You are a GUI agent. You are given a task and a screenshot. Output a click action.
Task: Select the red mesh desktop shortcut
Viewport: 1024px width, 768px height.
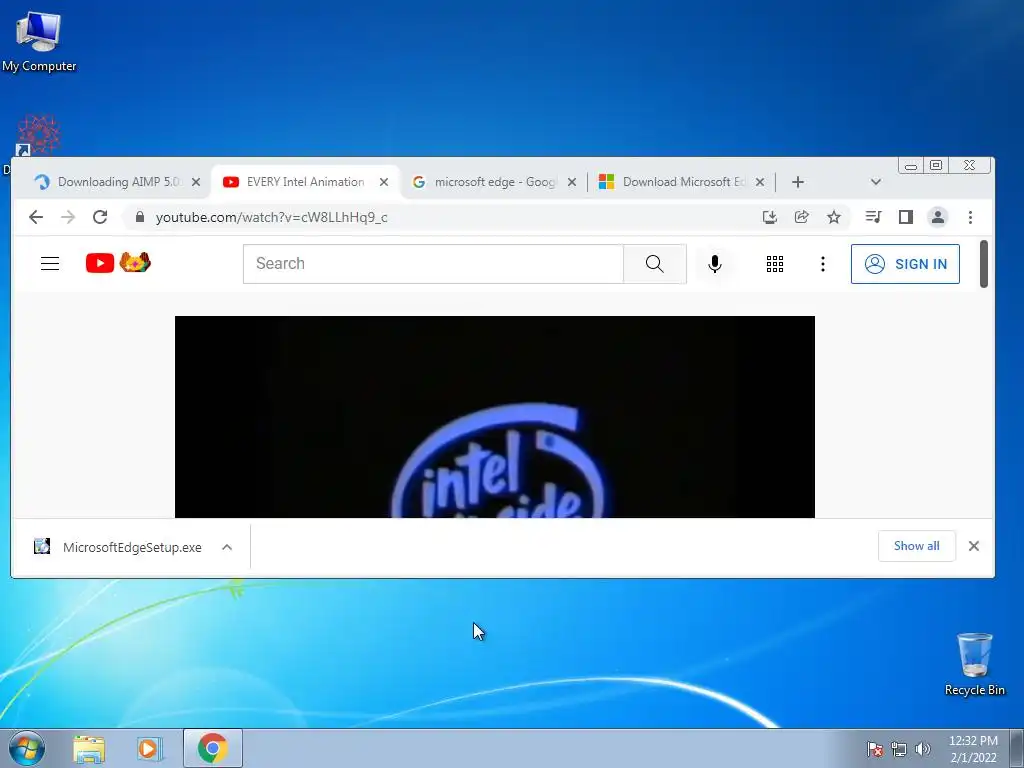click(x=37, y=136)
